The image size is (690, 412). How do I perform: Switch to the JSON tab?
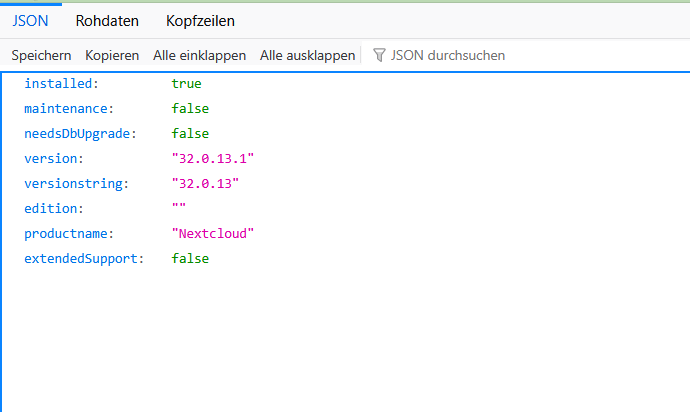tap(30, 21)
